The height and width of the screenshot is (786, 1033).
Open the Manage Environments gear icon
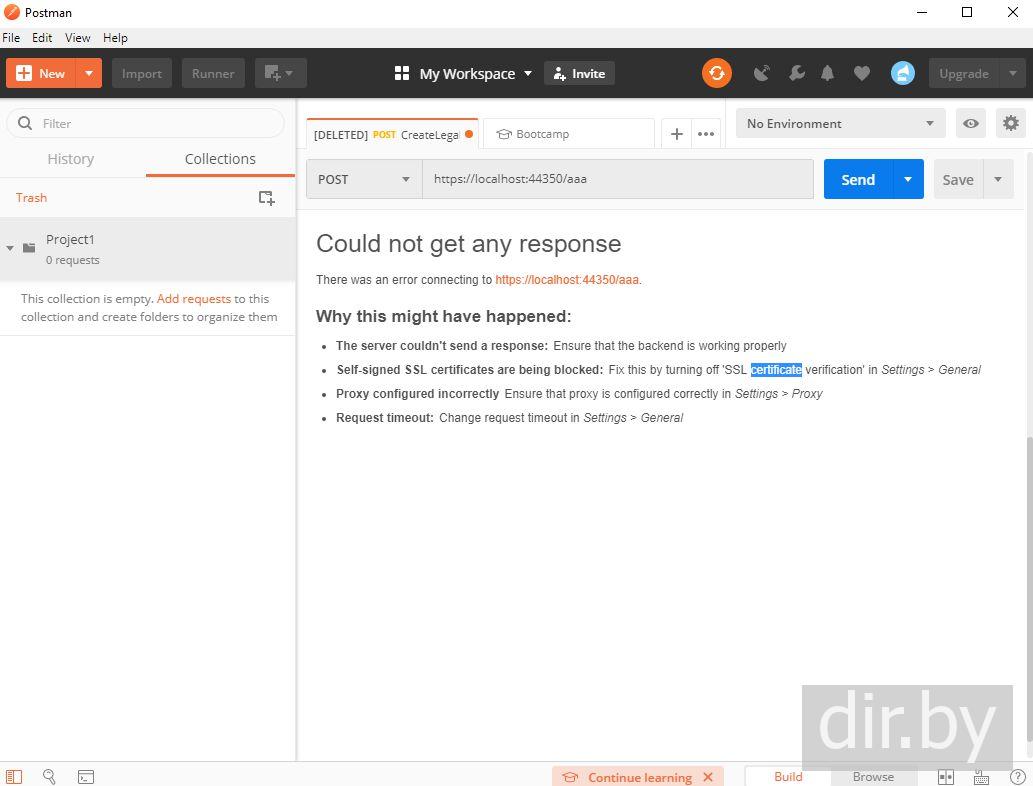tap(1010, 123)
